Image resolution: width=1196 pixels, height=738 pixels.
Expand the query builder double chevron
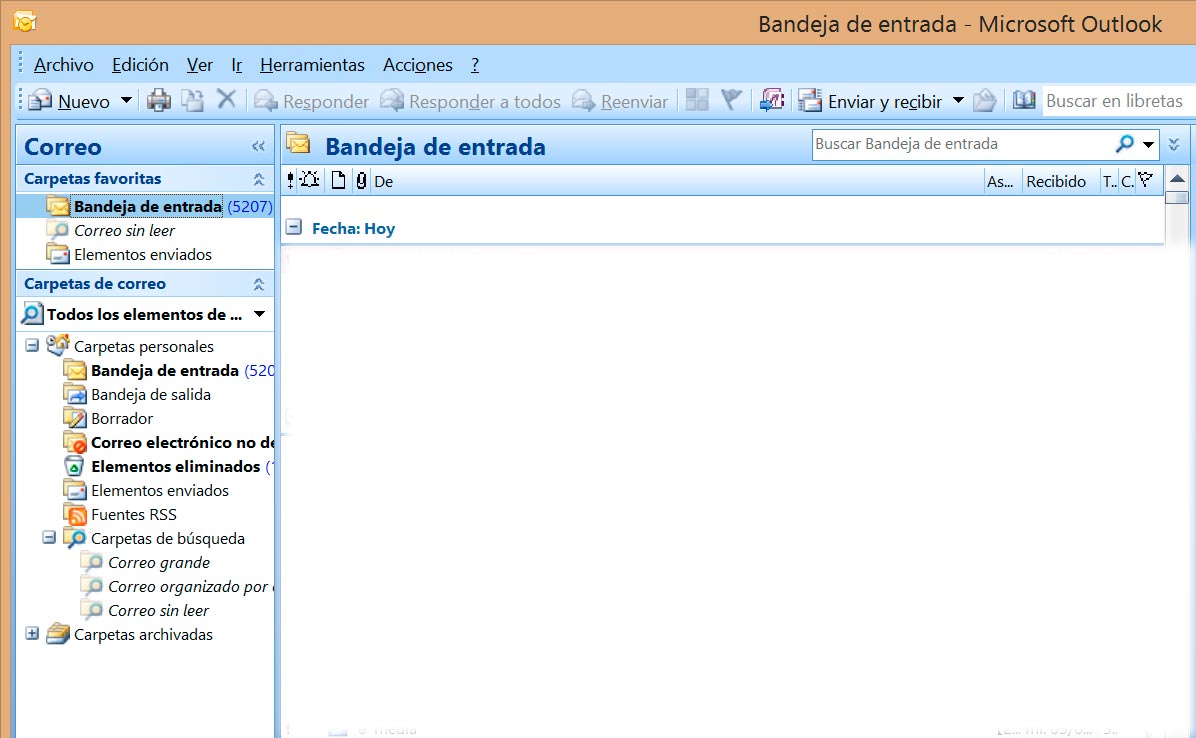(x=1174, y=144)
